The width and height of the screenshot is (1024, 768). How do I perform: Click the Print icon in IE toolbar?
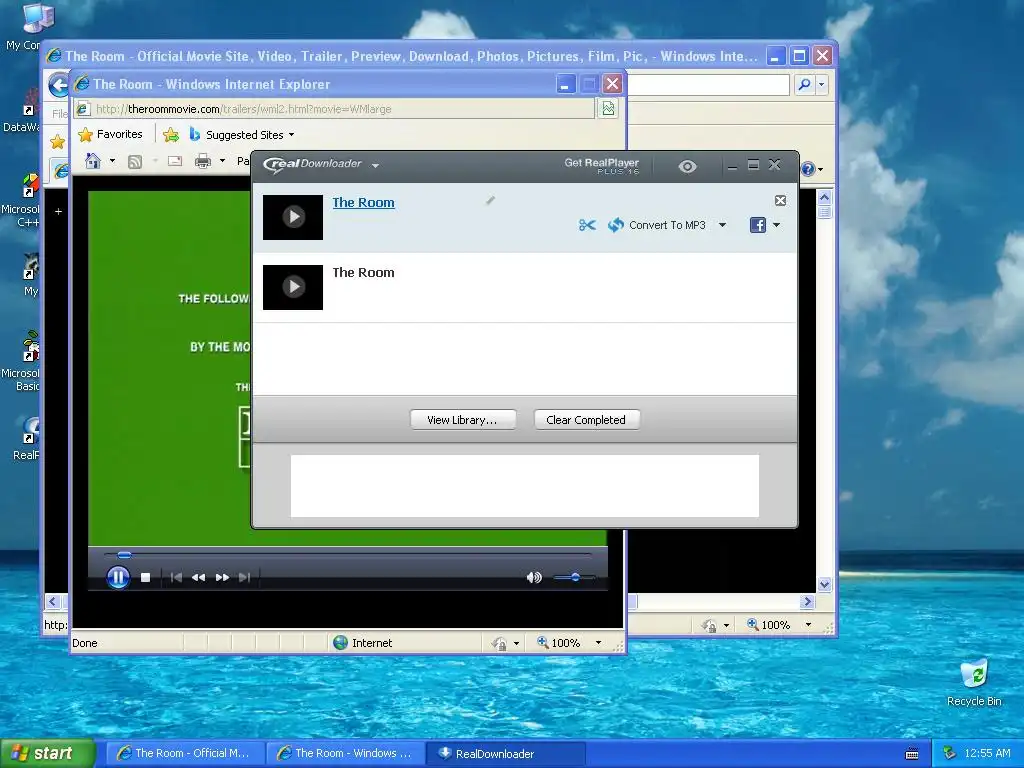click(x=203, y=161)
